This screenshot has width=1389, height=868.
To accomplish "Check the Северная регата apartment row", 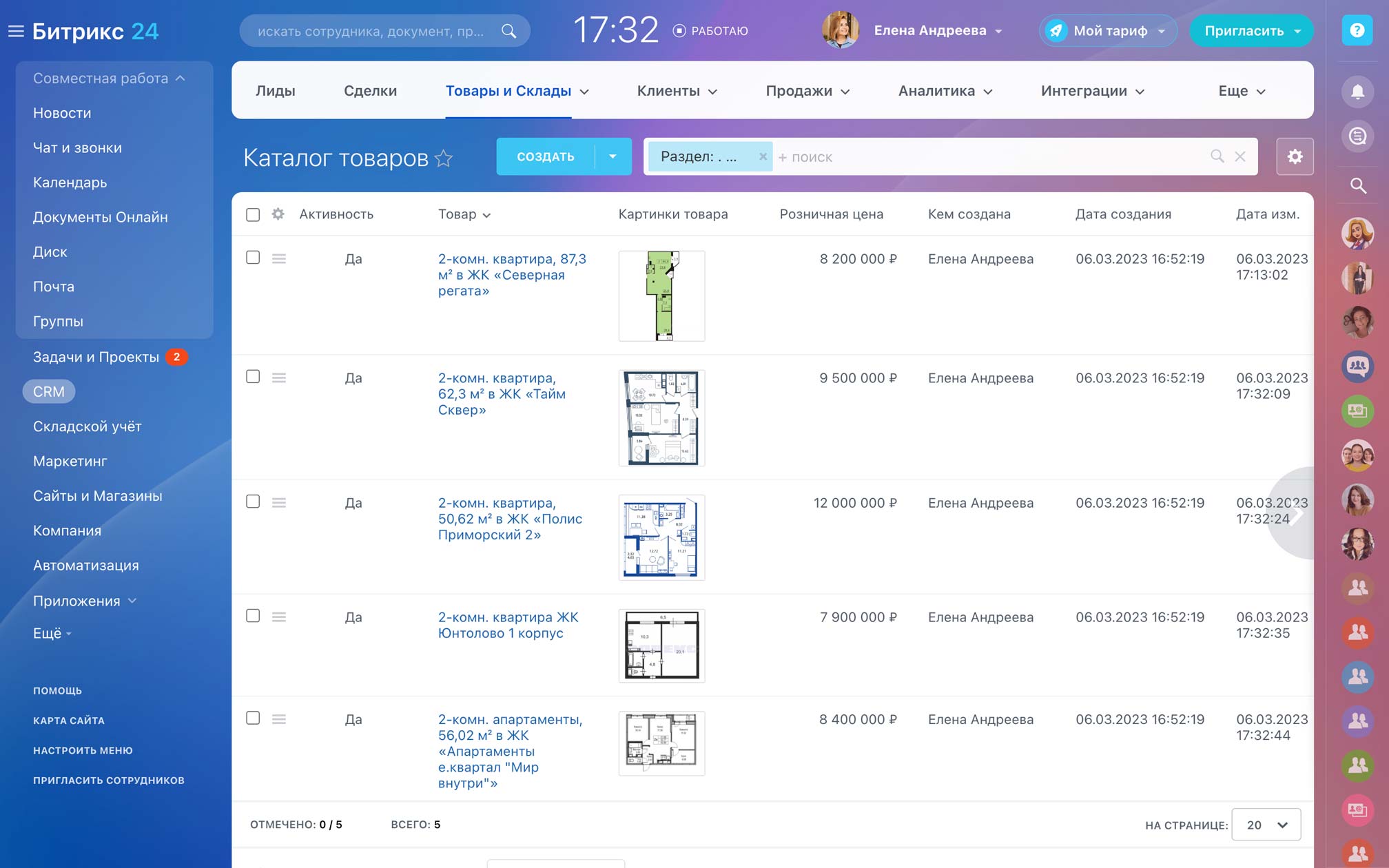I will tap(253, 258).
